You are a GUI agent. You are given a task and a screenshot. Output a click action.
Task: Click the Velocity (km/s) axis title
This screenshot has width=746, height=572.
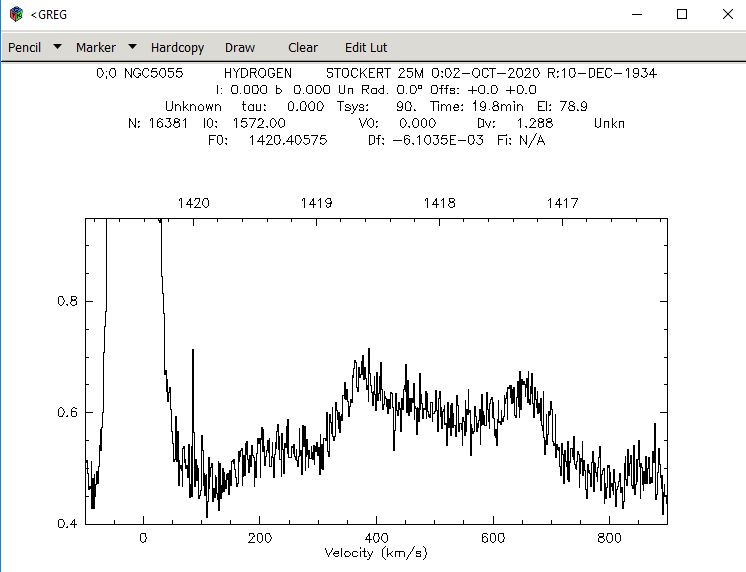(376, 553)
